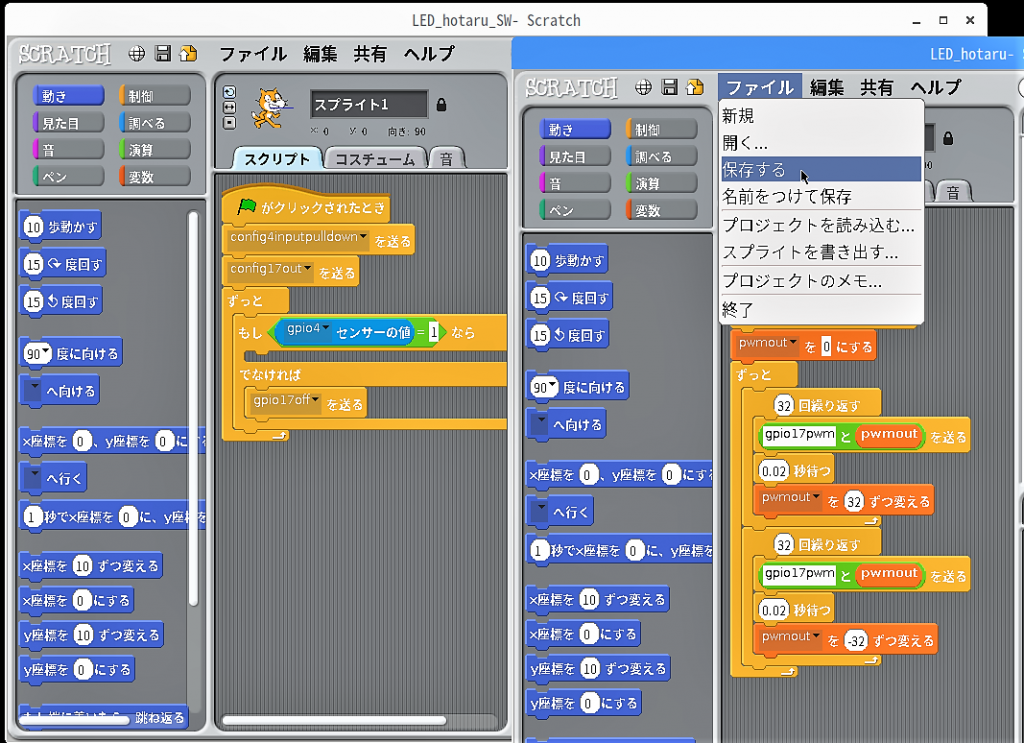Click the floppy save icon in the front window
Viewport: 1024px width, 743px height.
pos(669,87)
